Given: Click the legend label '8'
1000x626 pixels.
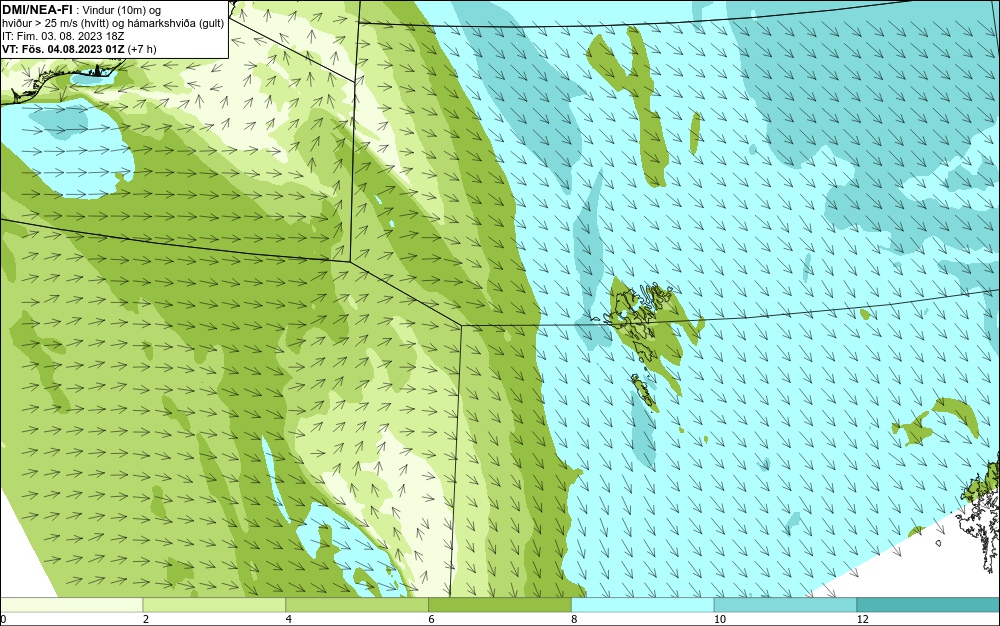Looking at the screenshot, I should click(x=574, y=619).
